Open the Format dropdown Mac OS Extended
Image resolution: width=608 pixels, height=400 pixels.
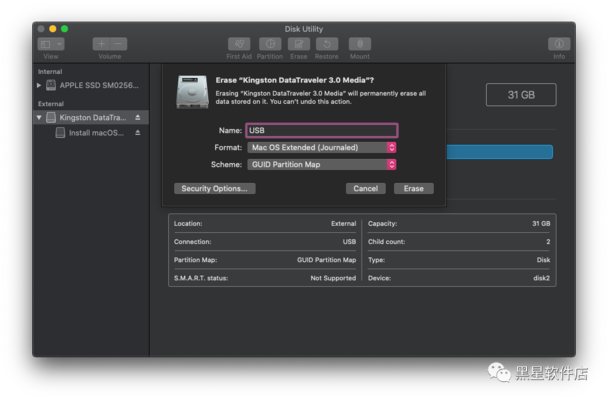coord(322,147)
